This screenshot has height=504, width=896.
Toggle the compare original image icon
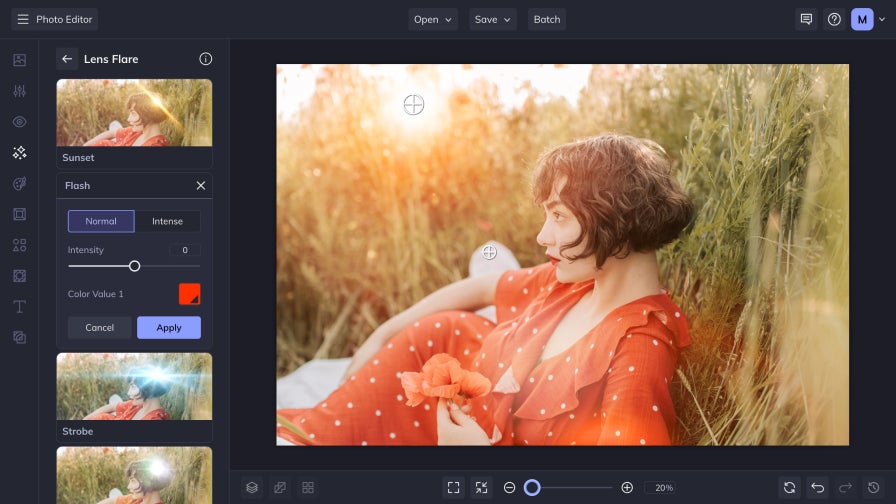[x=280, y=487]
